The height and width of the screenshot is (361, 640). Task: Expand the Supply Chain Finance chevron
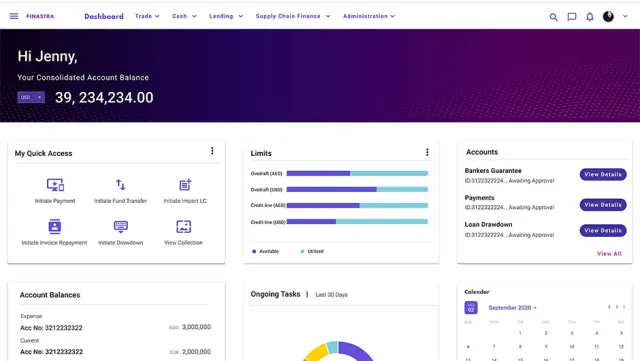(x=328, y=16)
